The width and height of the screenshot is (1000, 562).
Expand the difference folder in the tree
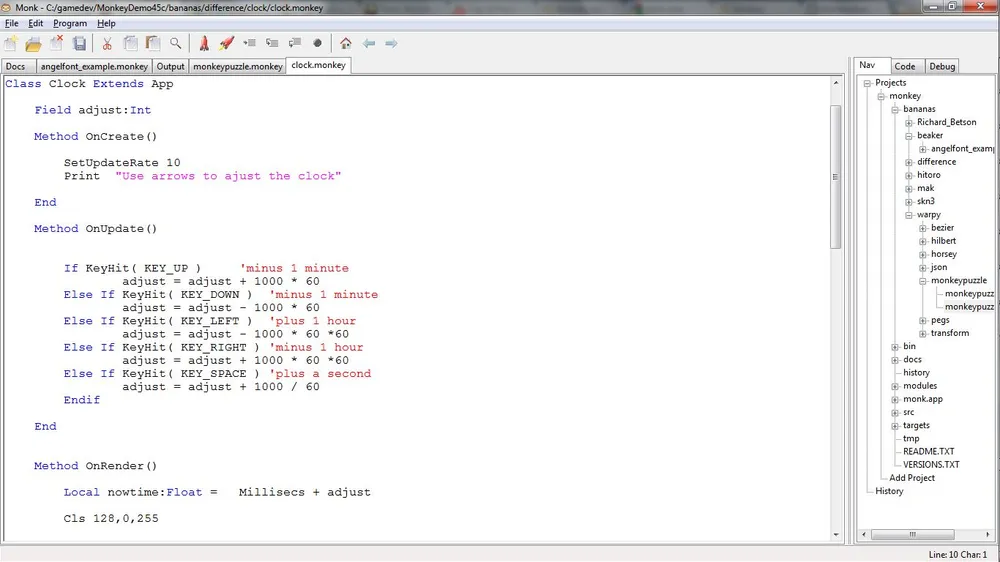[x=909, y=162]
